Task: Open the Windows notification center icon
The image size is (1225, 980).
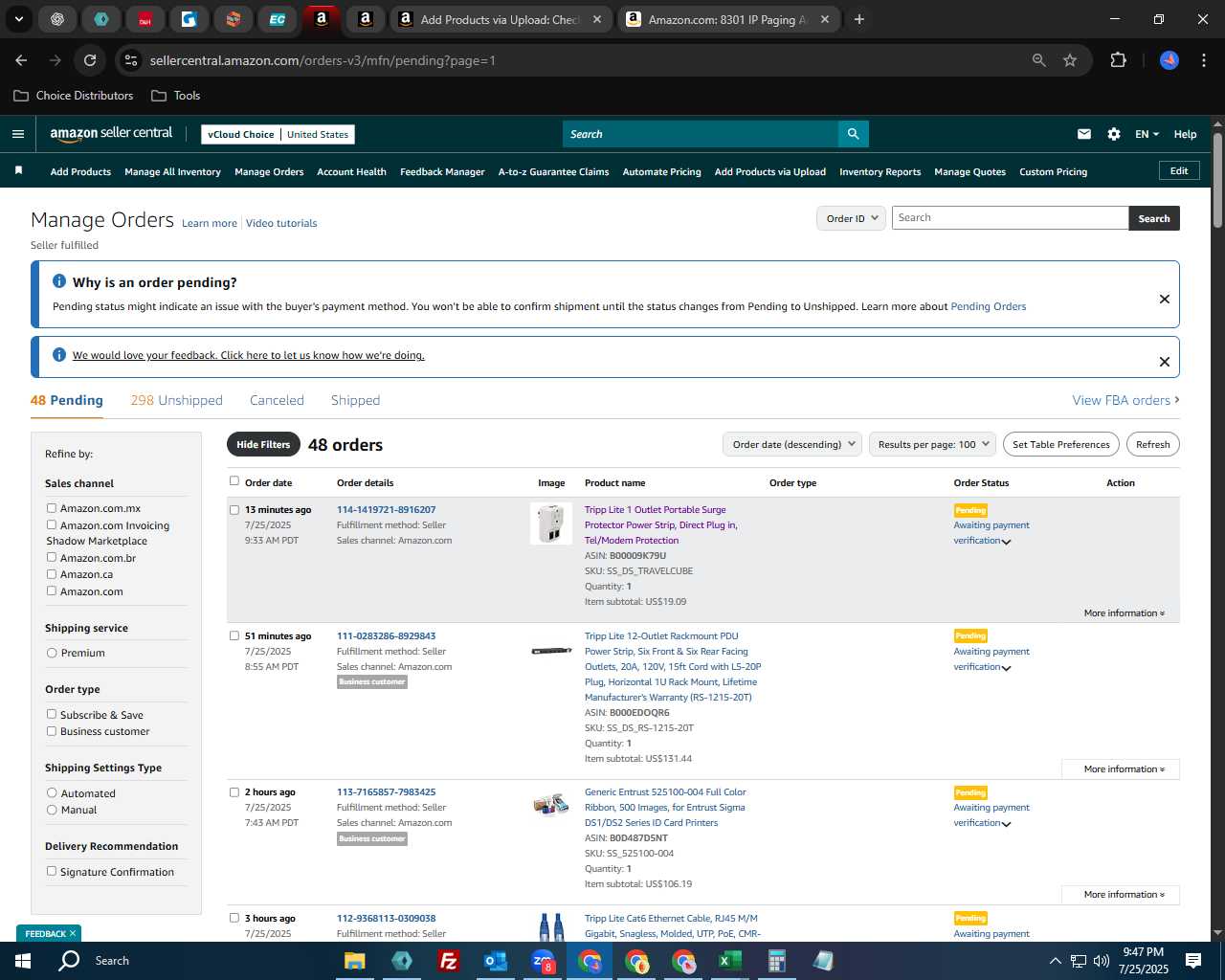Action: point(1193,960)
